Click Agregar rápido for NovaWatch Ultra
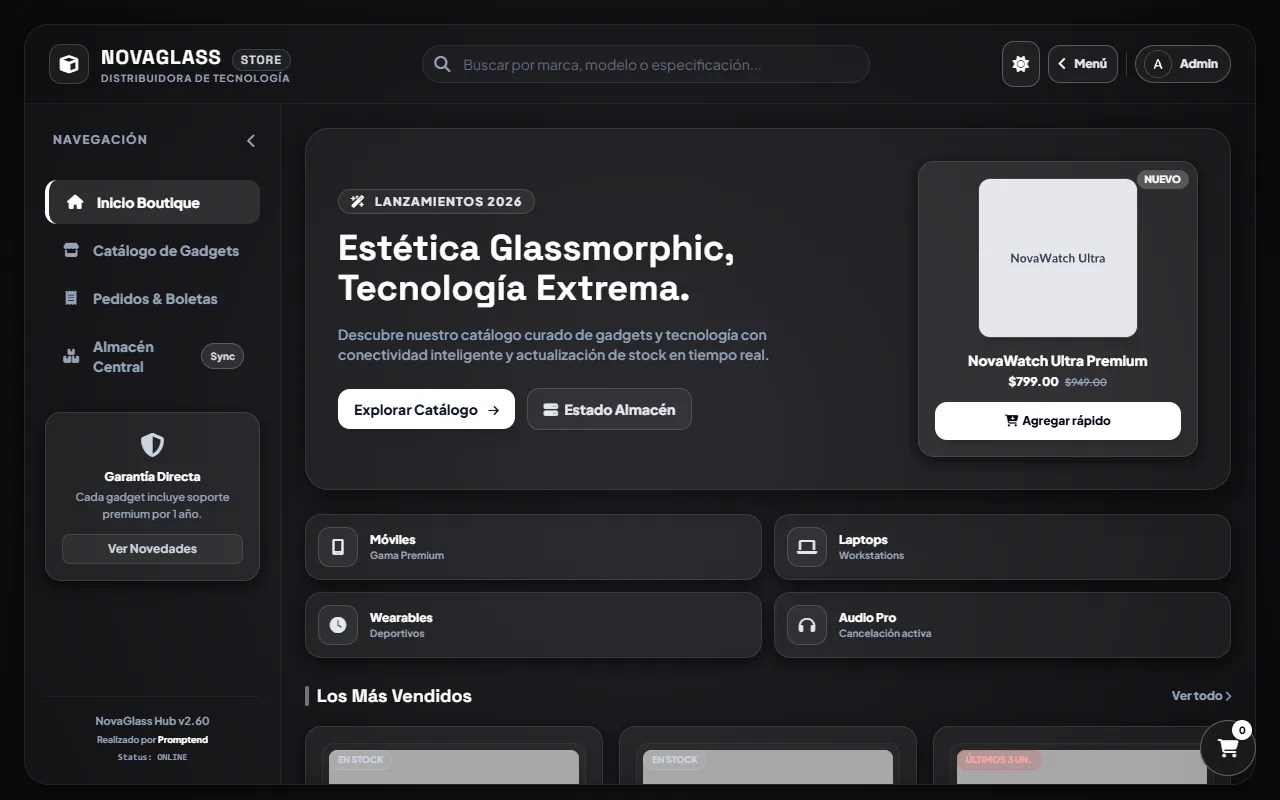This screenshot has height=800, width=1280. click(1057, 421)
